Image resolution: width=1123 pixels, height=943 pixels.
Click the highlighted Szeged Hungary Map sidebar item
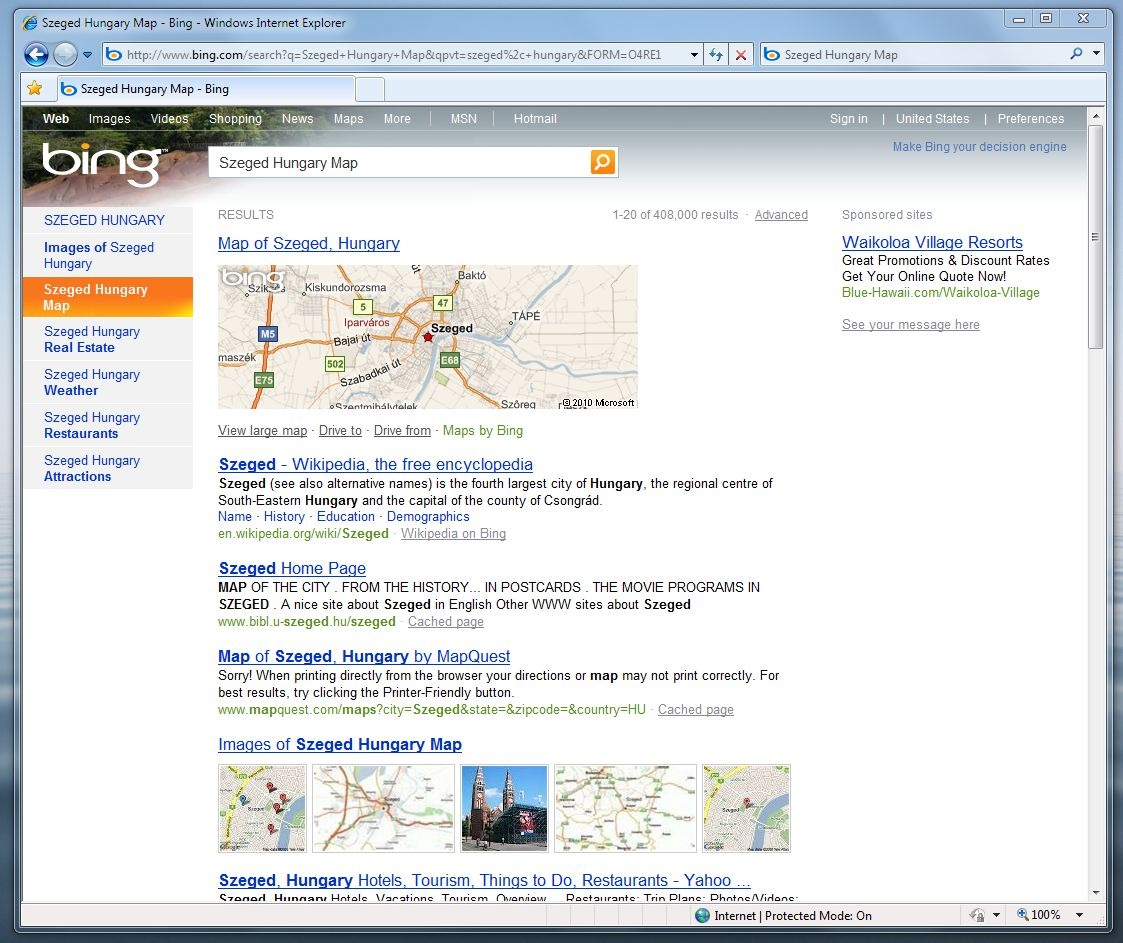click(x=107, y=297)
